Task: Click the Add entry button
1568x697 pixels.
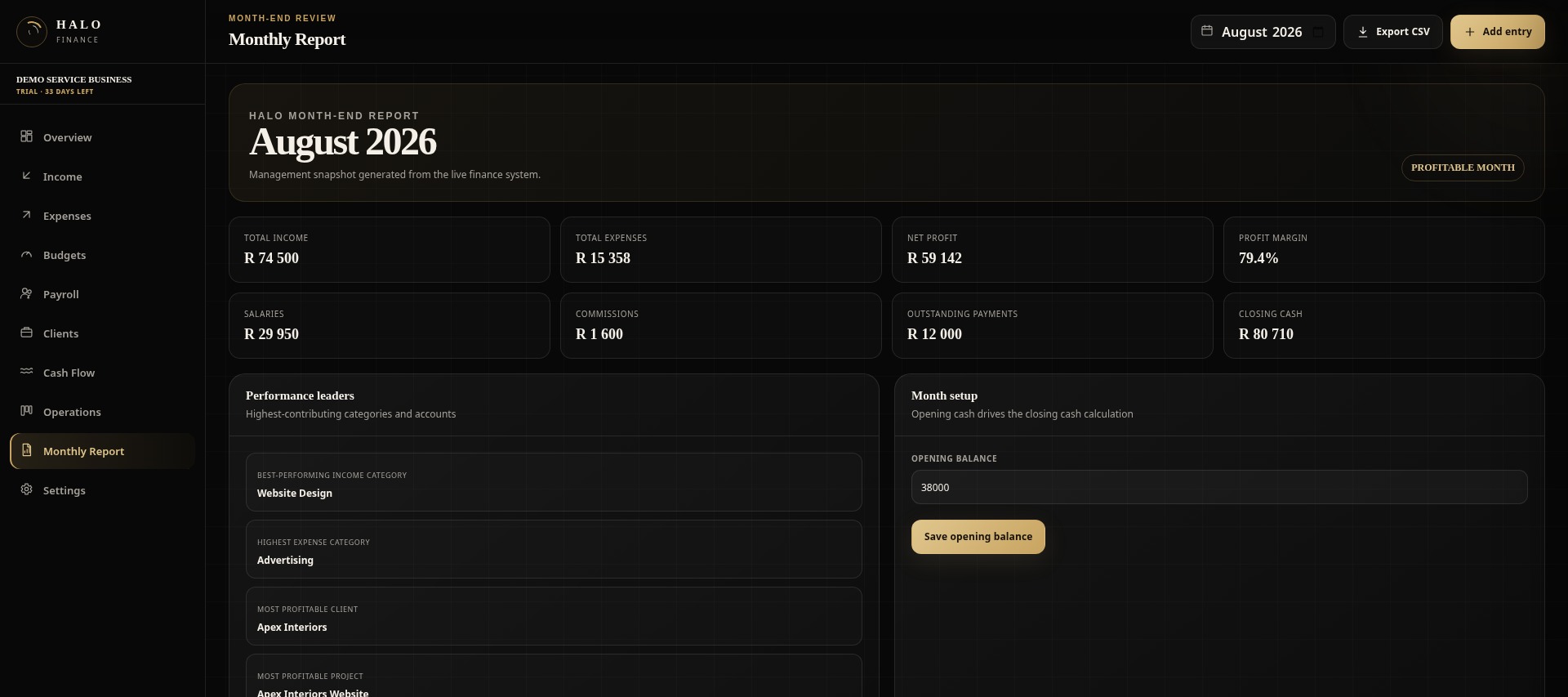Action: click(x=1498, y=32)
